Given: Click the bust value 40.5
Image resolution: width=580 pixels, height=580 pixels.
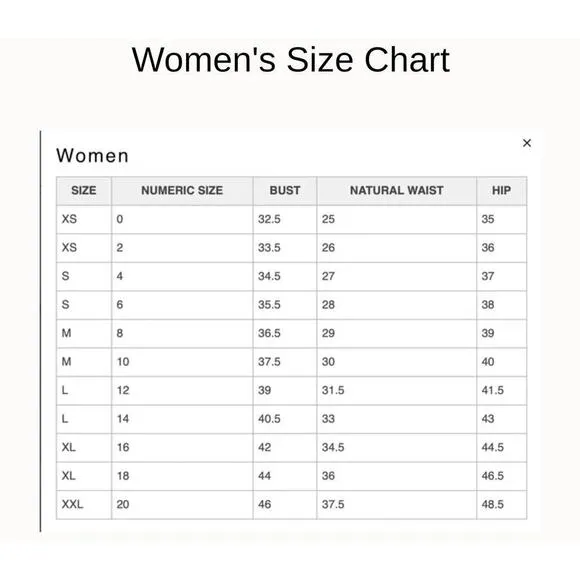Looking at the screenshot, I should click(x=269, y=419).
